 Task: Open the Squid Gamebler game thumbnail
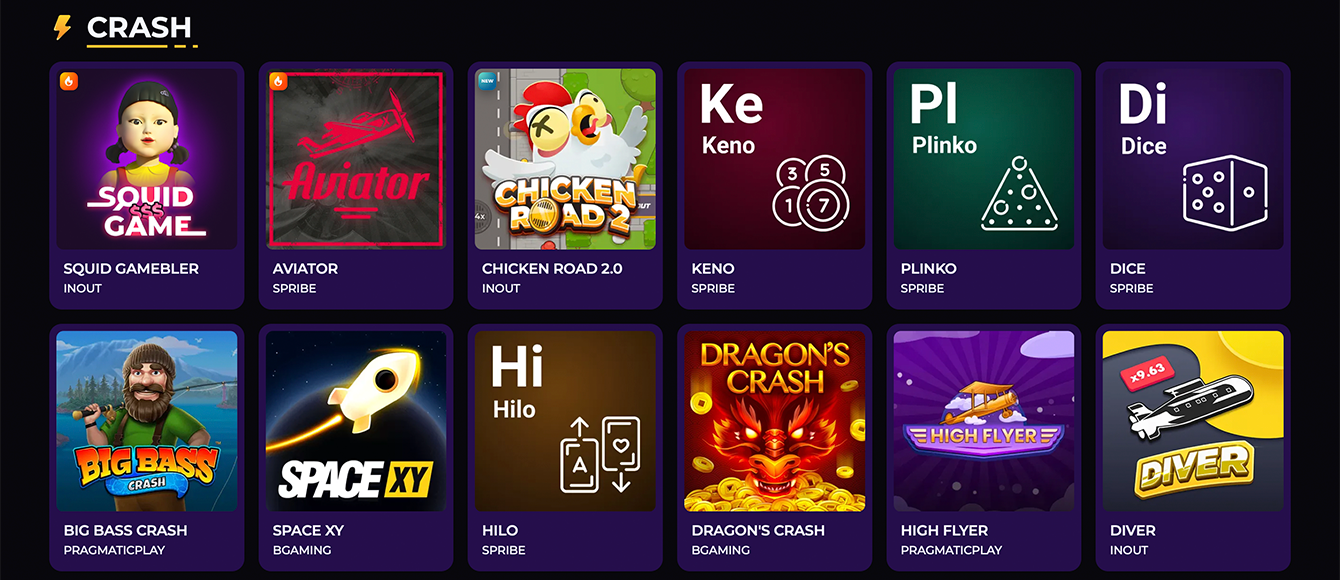[147, 159]
